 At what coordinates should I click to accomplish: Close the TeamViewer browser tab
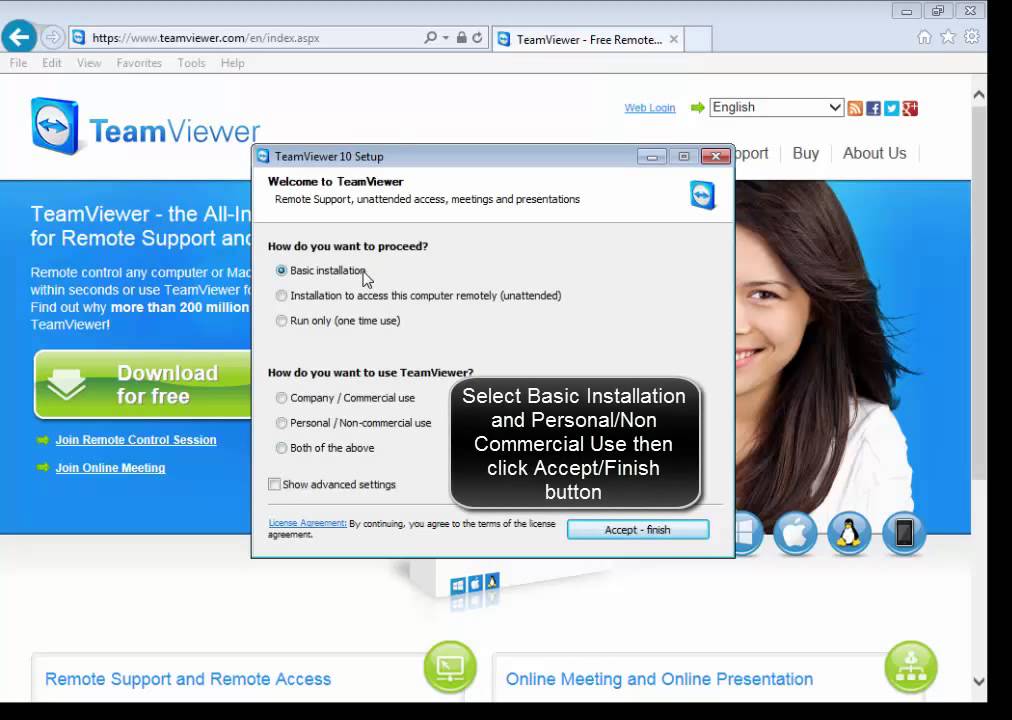pos(673,39)
